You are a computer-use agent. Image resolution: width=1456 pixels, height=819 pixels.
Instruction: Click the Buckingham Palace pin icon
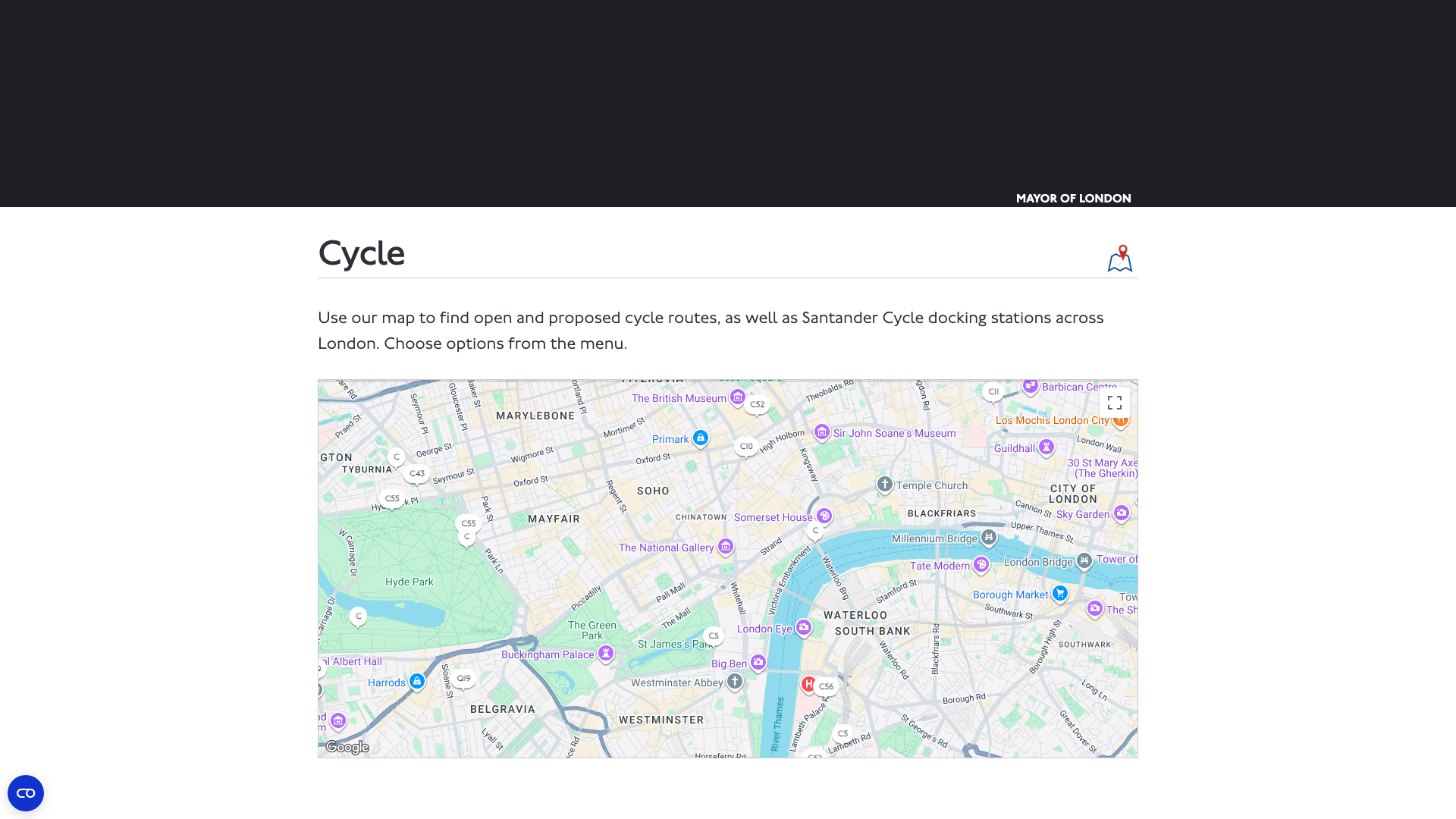click(605, 654)
